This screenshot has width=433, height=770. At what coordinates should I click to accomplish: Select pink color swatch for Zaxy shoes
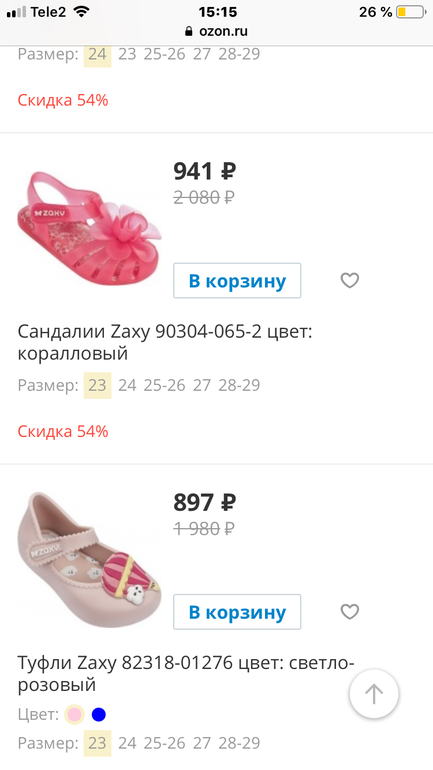(75, 714)
